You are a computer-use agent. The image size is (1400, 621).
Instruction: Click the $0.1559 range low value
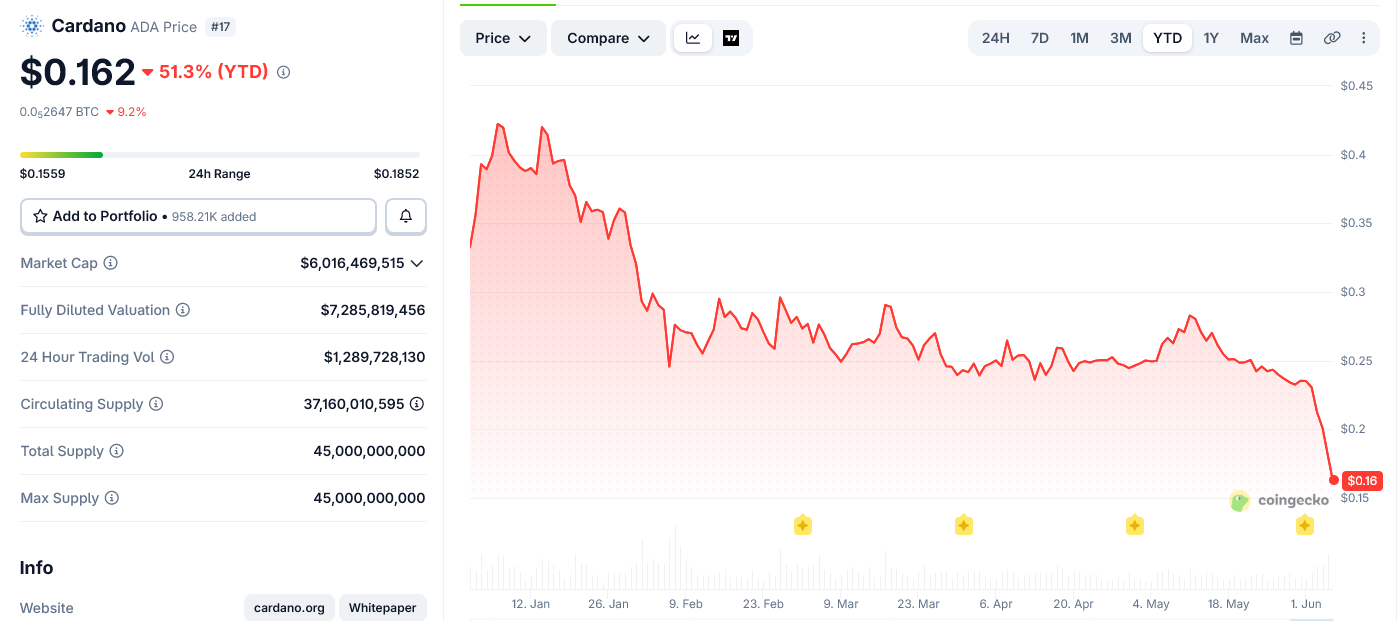pyautogui.click(x=43, y=174)
